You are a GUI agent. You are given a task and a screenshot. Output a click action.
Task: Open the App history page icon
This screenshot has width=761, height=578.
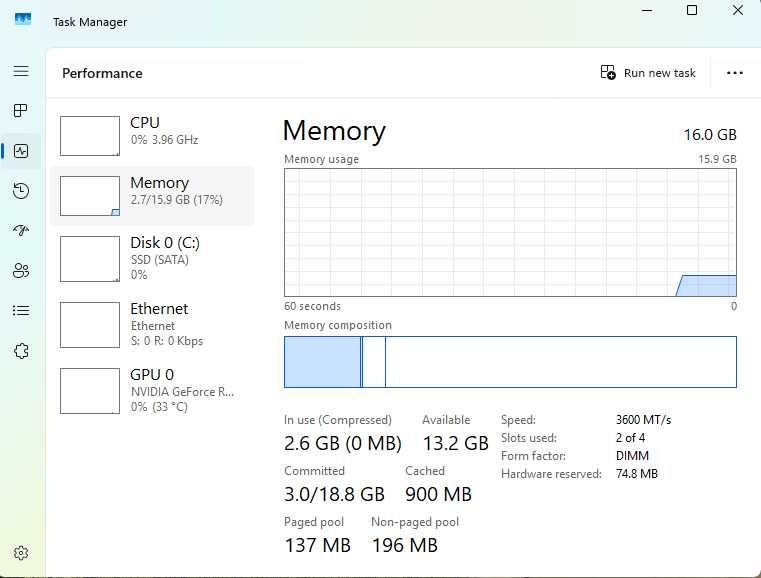pos(21,191)
